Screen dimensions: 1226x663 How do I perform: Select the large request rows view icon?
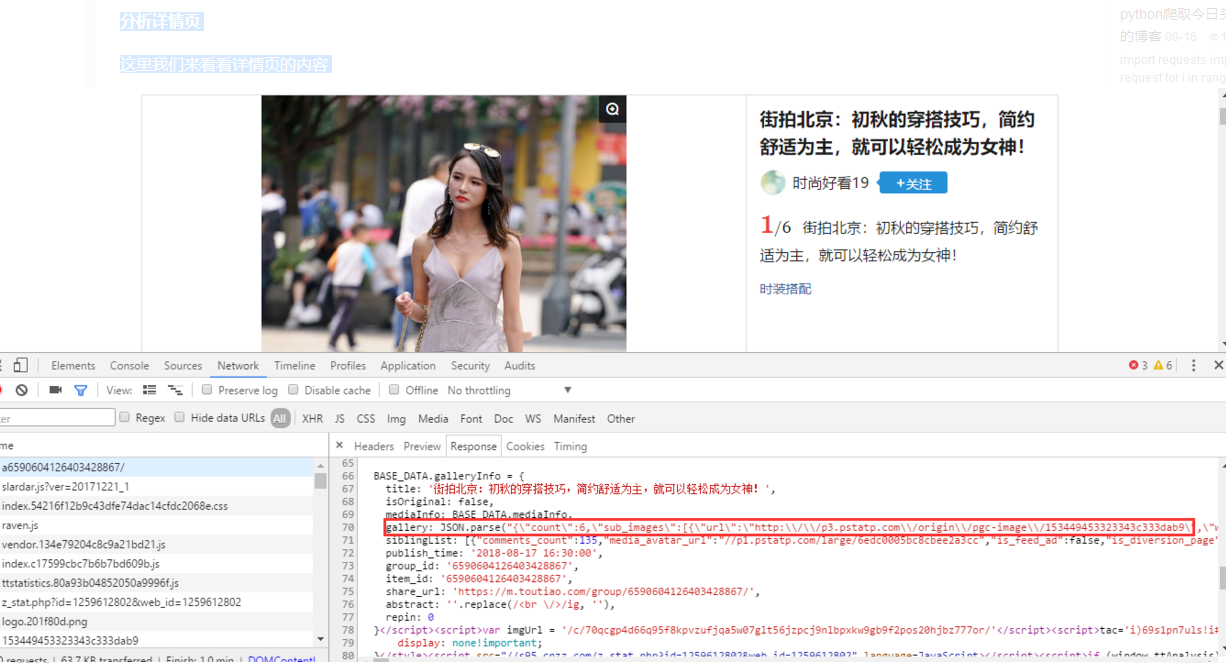tap(150, 390)
